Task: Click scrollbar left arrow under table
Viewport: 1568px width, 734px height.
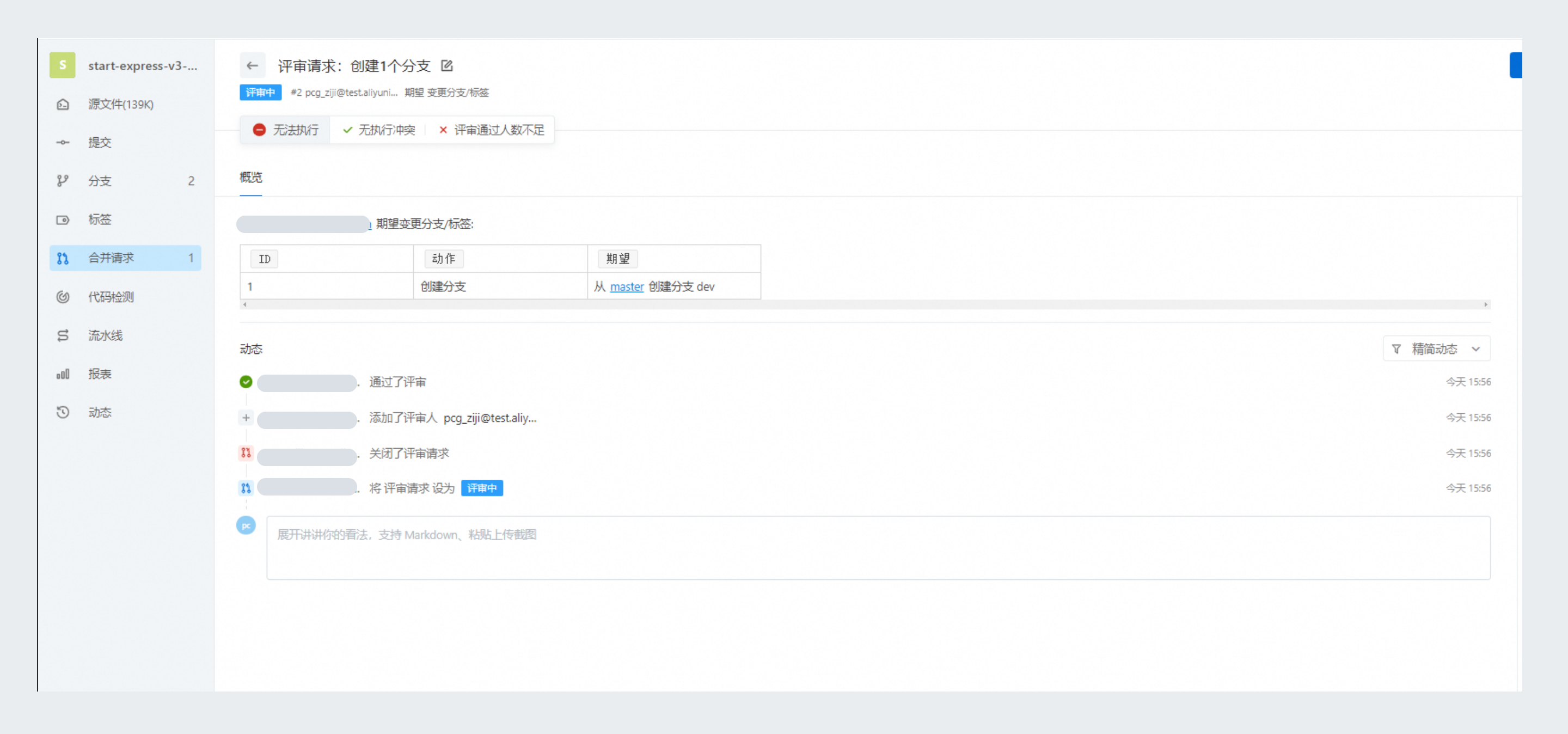Action: pos(244,304)
